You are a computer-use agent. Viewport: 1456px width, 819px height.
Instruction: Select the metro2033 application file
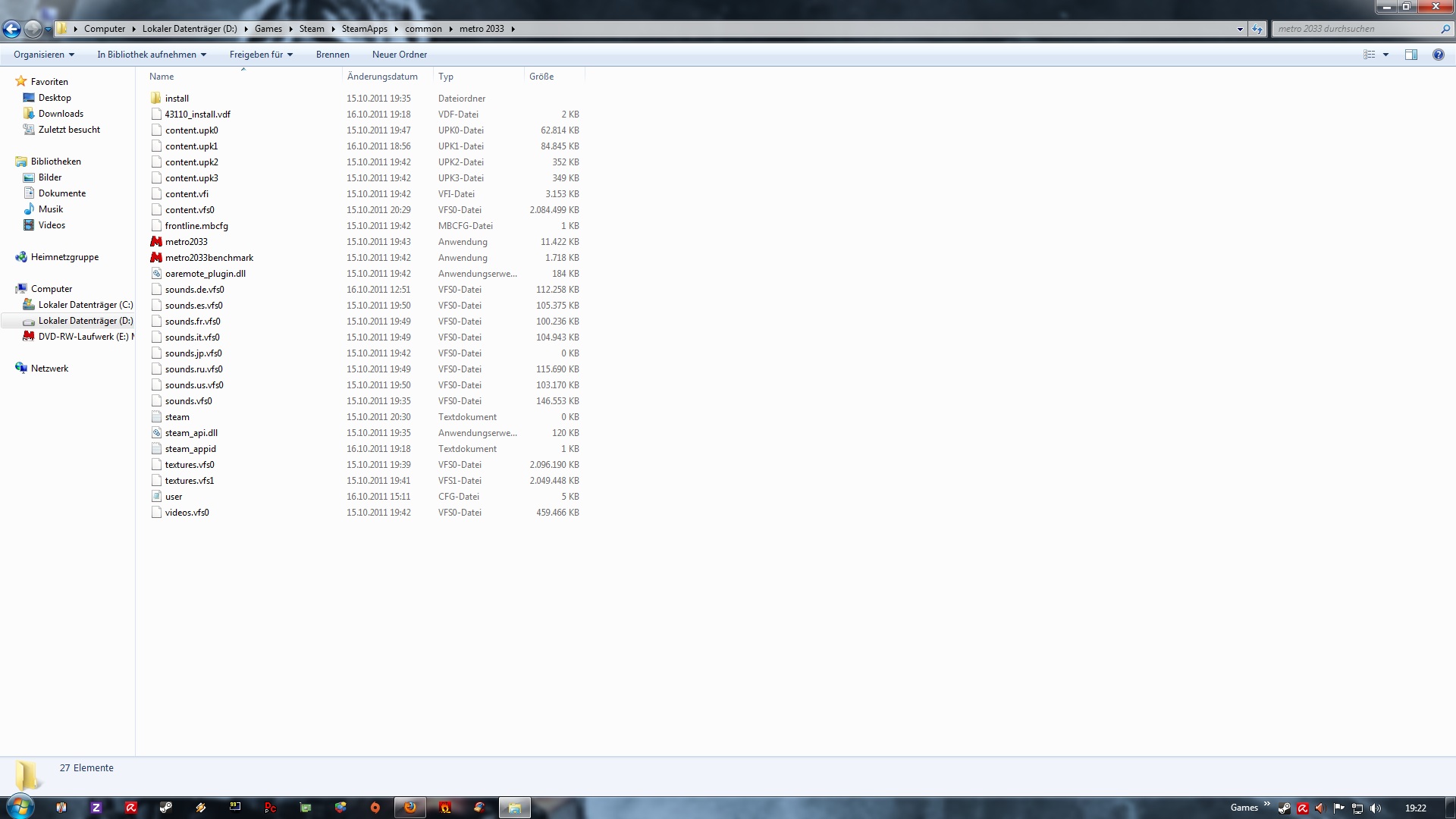(186, 242)
